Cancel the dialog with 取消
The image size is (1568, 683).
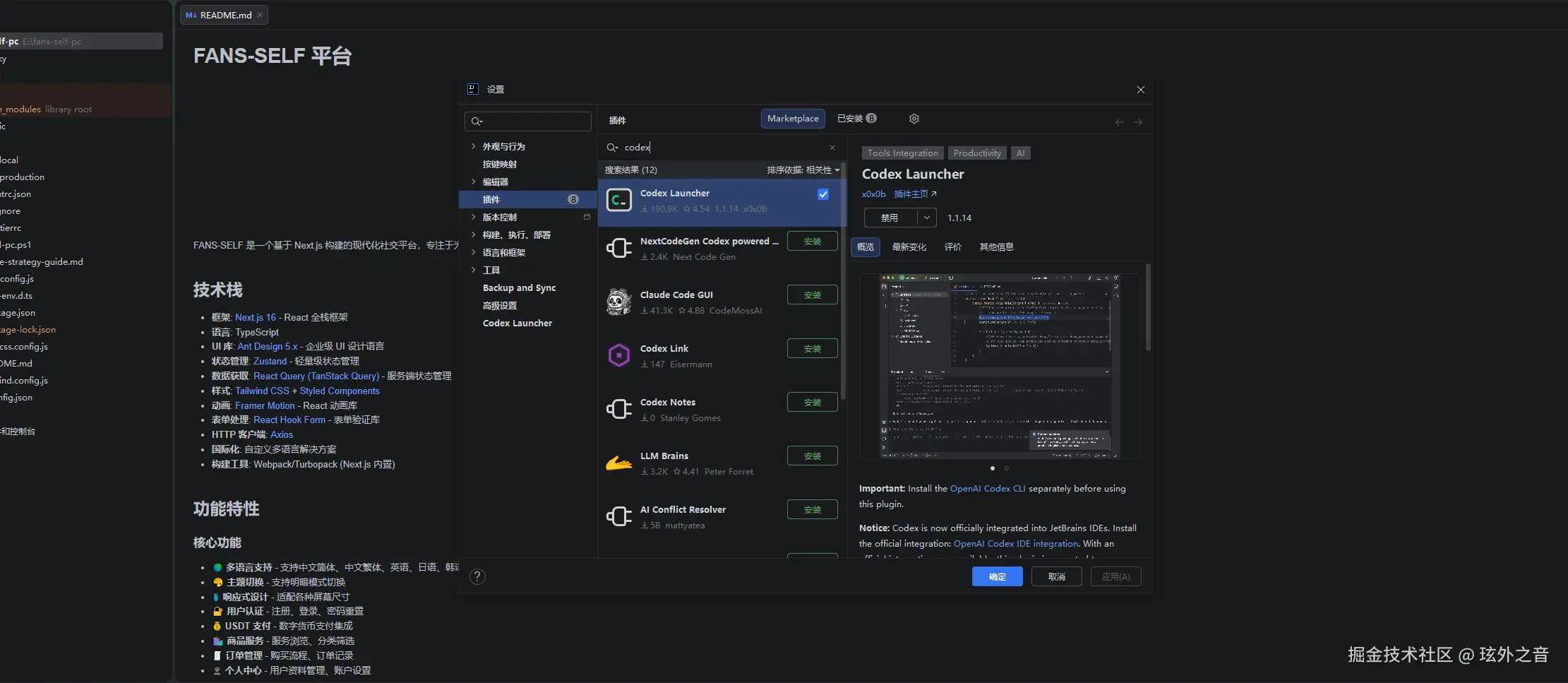pyautogui.click(x=1057, y=577)
